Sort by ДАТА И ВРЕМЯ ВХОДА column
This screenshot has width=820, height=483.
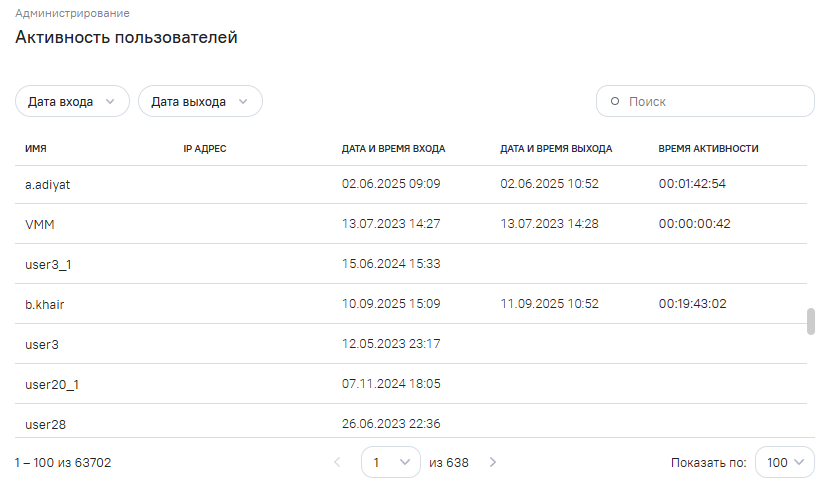[393, 148]
